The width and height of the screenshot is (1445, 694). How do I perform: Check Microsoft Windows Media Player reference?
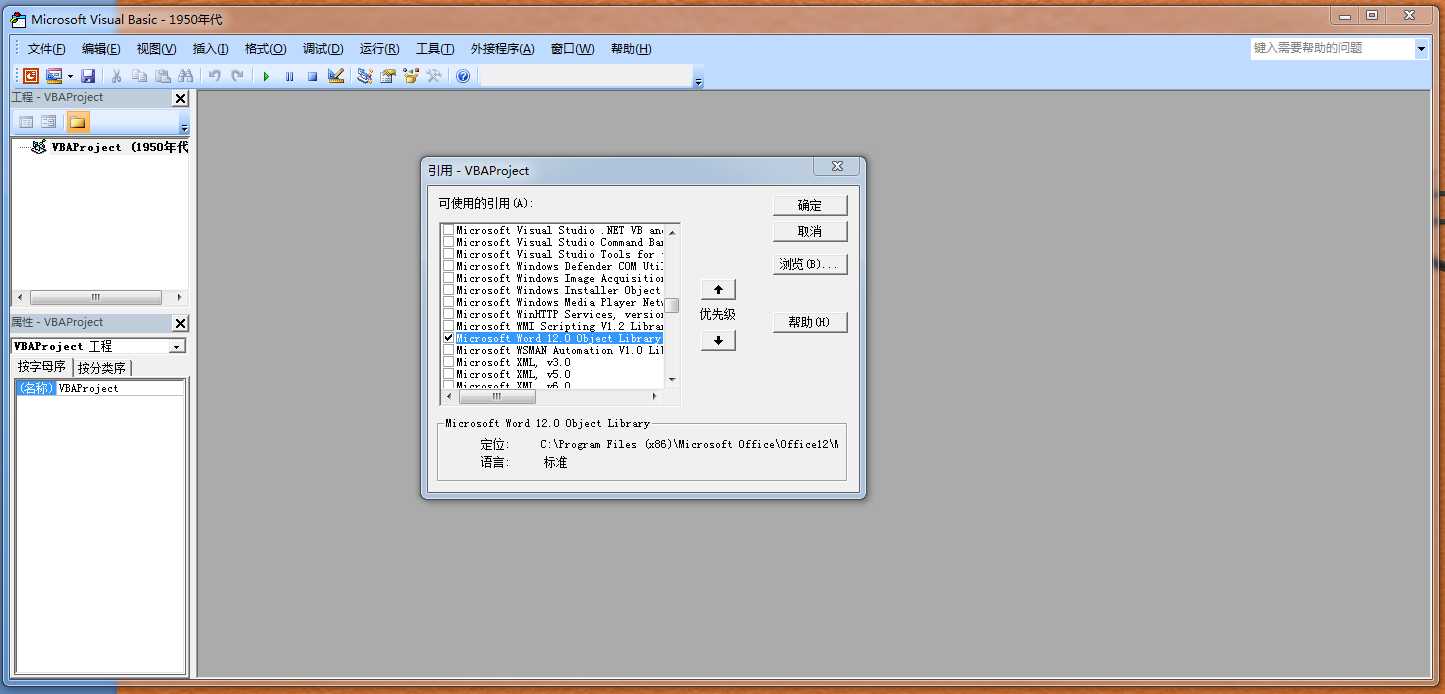click(448, 302)
